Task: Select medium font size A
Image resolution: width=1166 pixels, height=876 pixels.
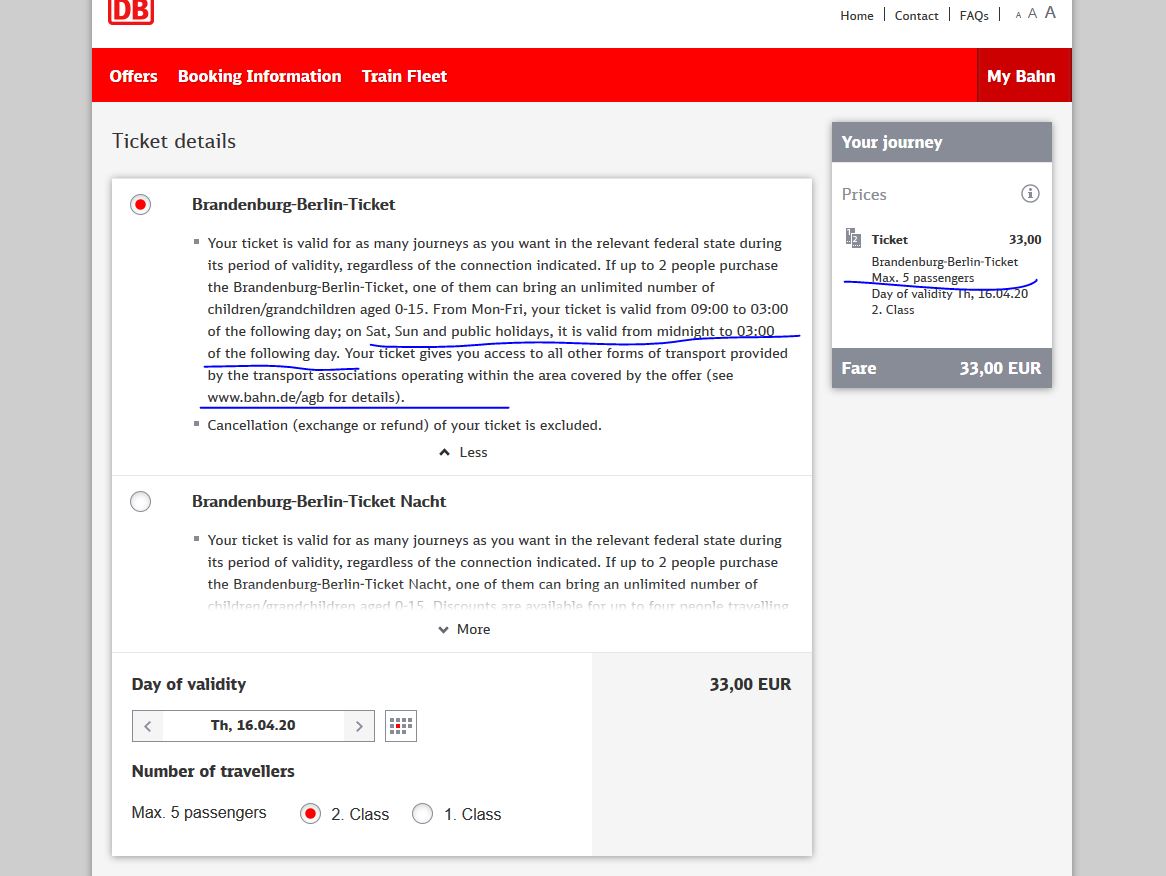Action: 1032,13
